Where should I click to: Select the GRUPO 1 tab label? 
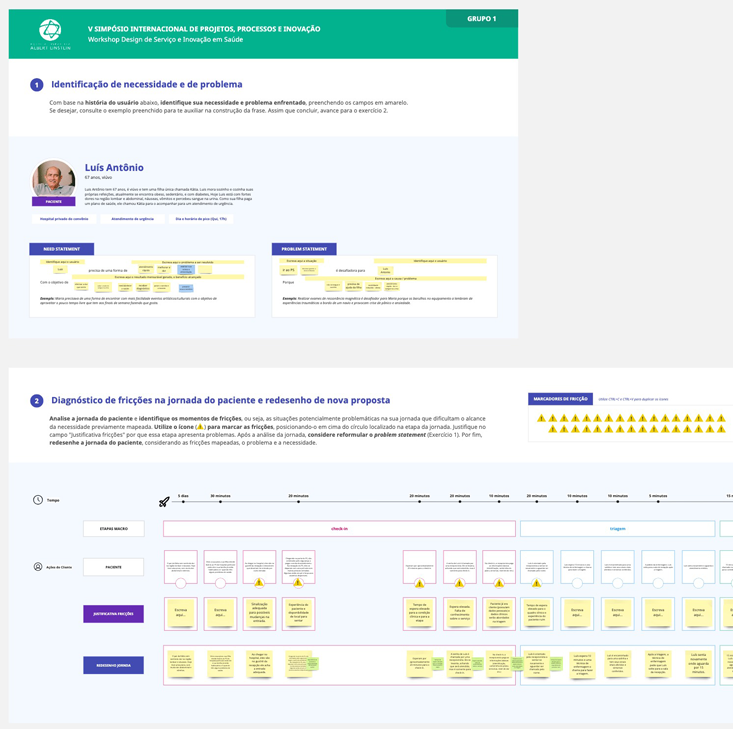pyautogui.click(x=482, y=18)
